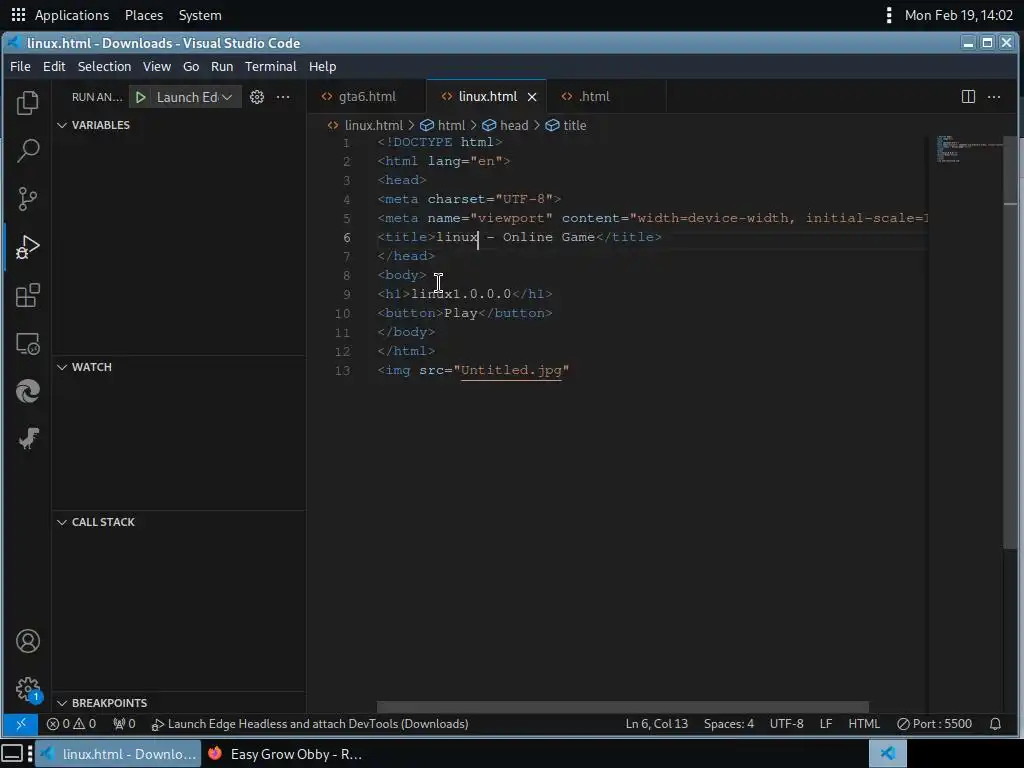Click the dinosaur icon in activity bar
1024x768 pixels.
coord(27,439)
